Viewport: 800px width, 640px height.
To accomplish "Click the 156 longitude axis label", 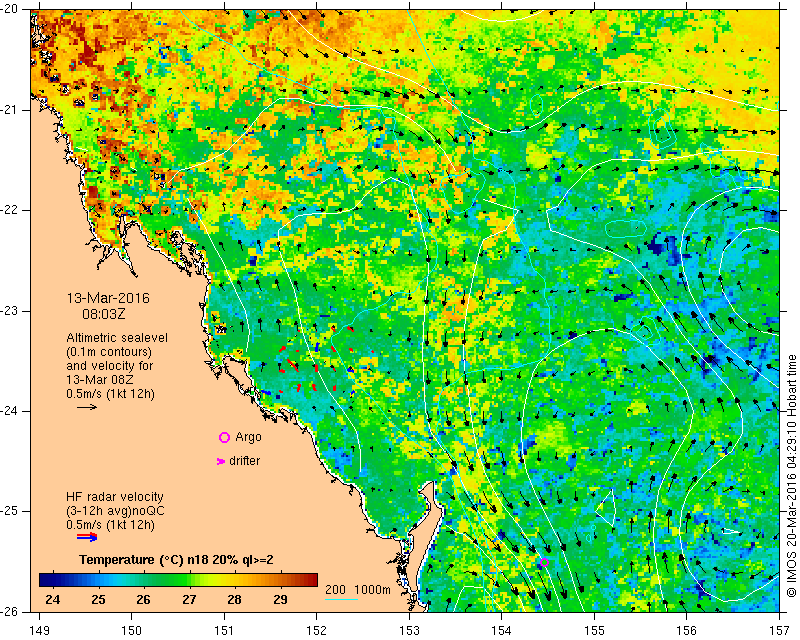I will tap(687, 631).
